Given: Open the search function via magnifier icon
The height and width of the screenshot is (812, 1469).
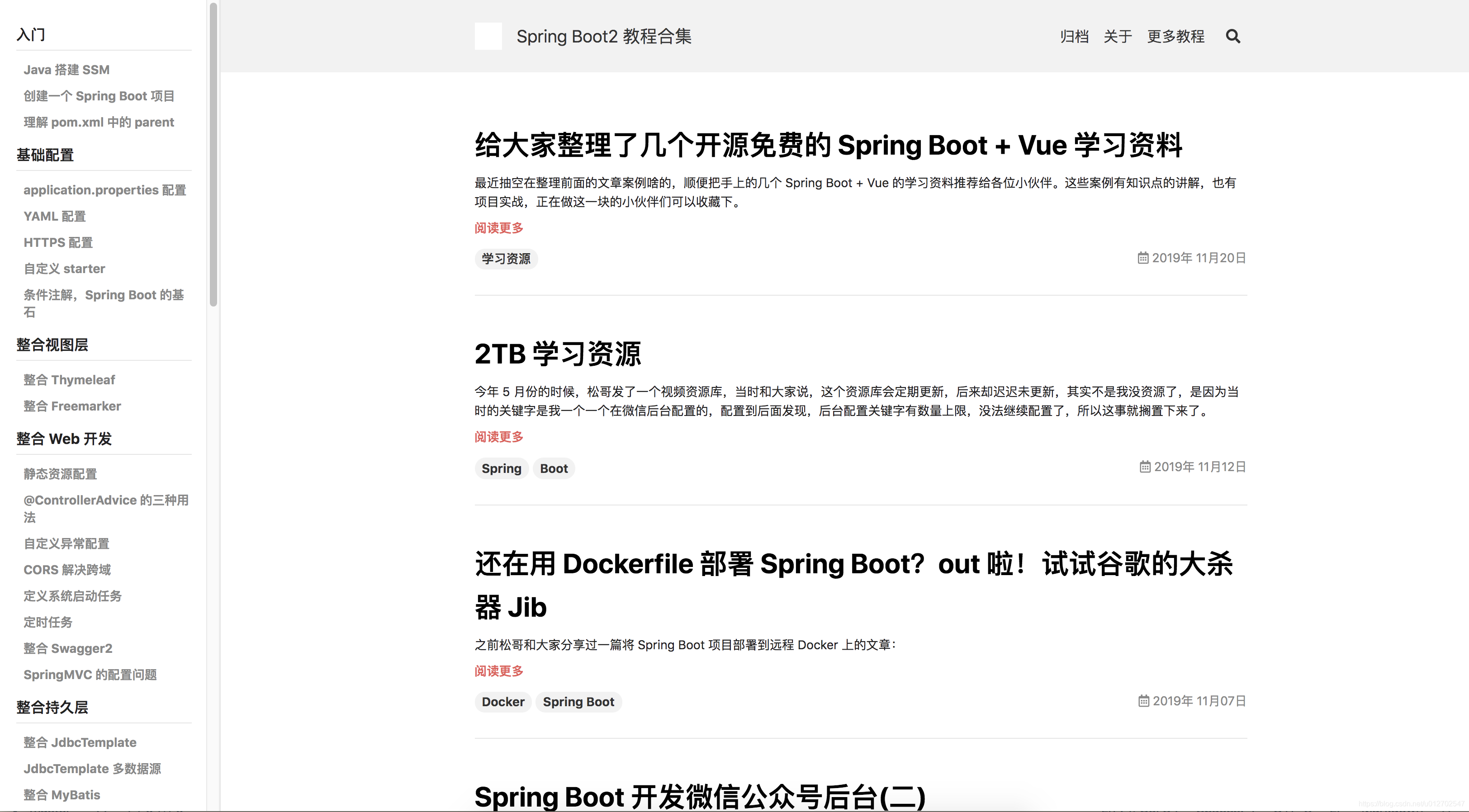Looking at the screenshot, I should coord(1233,36).
